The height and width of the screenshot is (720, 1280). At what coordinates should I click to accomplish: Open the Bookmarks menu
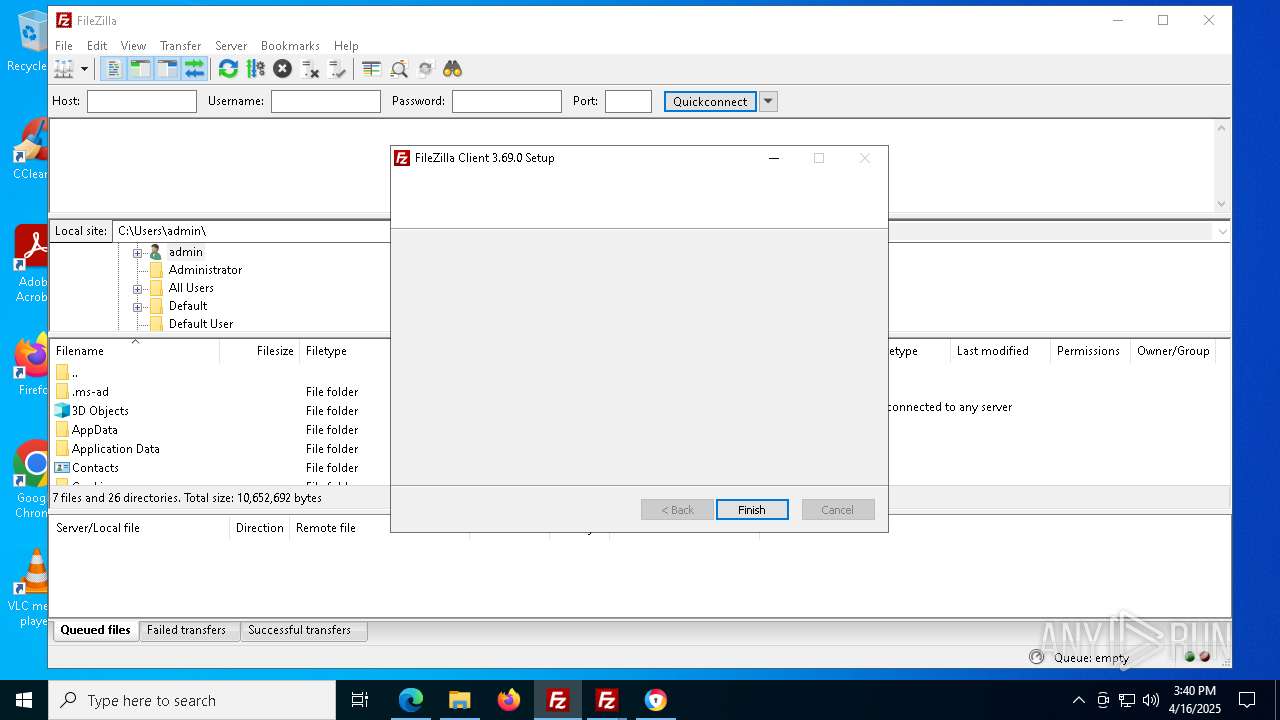[x=290, y=46]
